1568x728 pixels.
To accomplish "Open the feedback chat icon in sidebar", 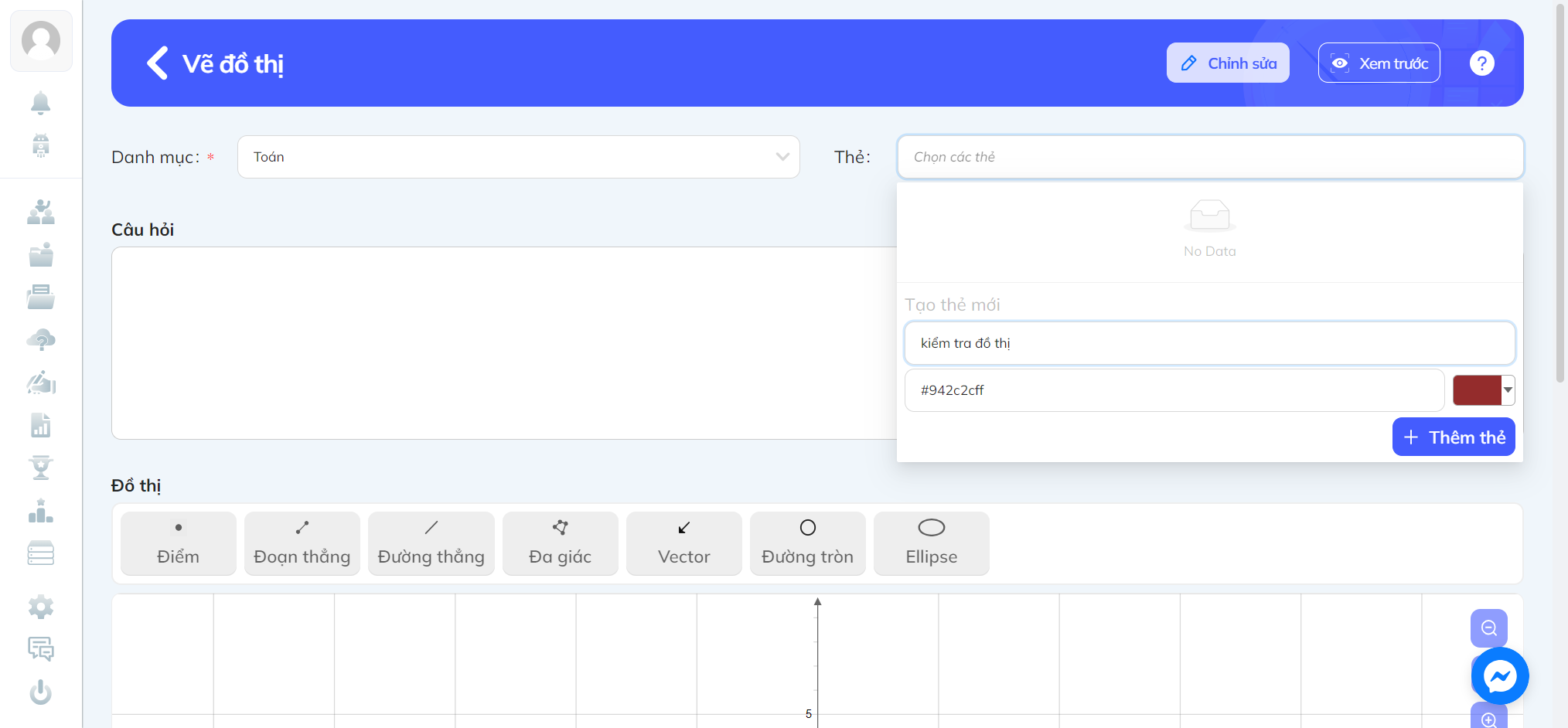I will tap(41, 649).
